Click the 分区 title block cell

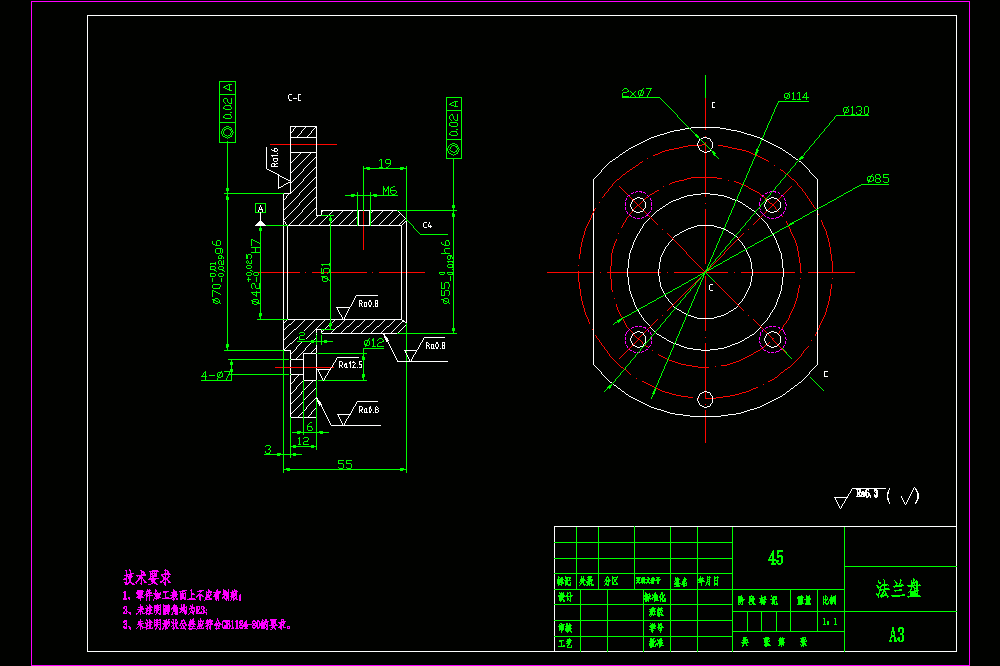[611, 581]
